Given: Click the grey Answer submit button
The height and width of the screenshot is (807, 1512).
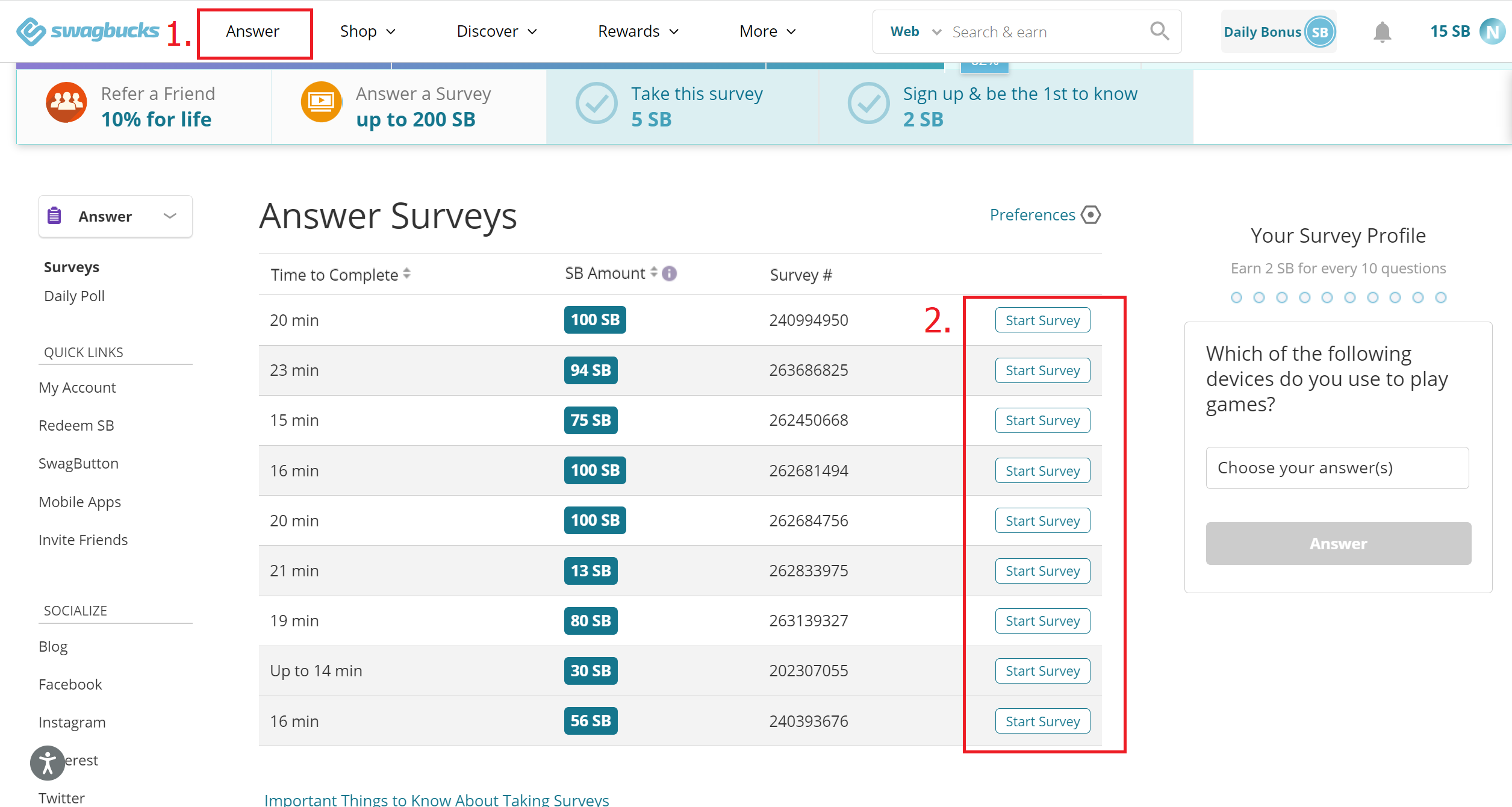Looking at the screenshot, I should click(1338, 543).
